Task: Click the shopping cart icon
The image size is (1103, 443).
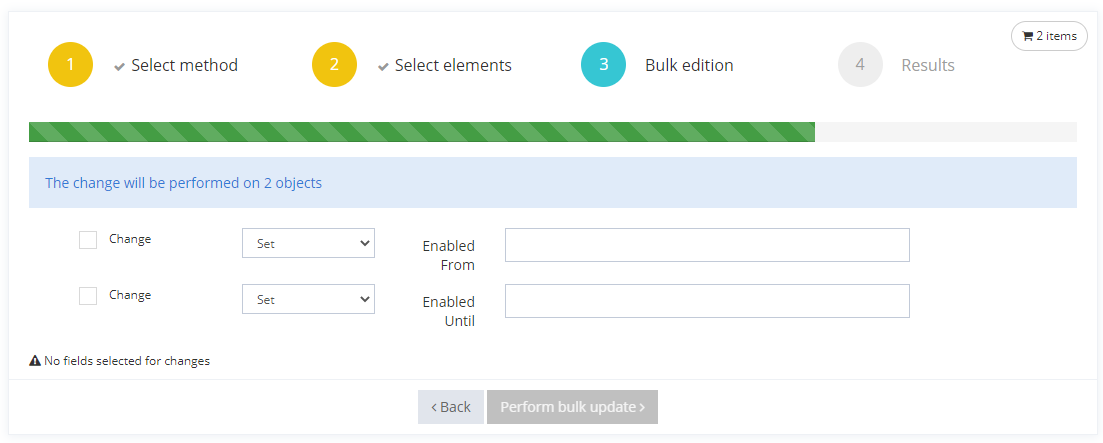Action: click(x=1028, y=37)
